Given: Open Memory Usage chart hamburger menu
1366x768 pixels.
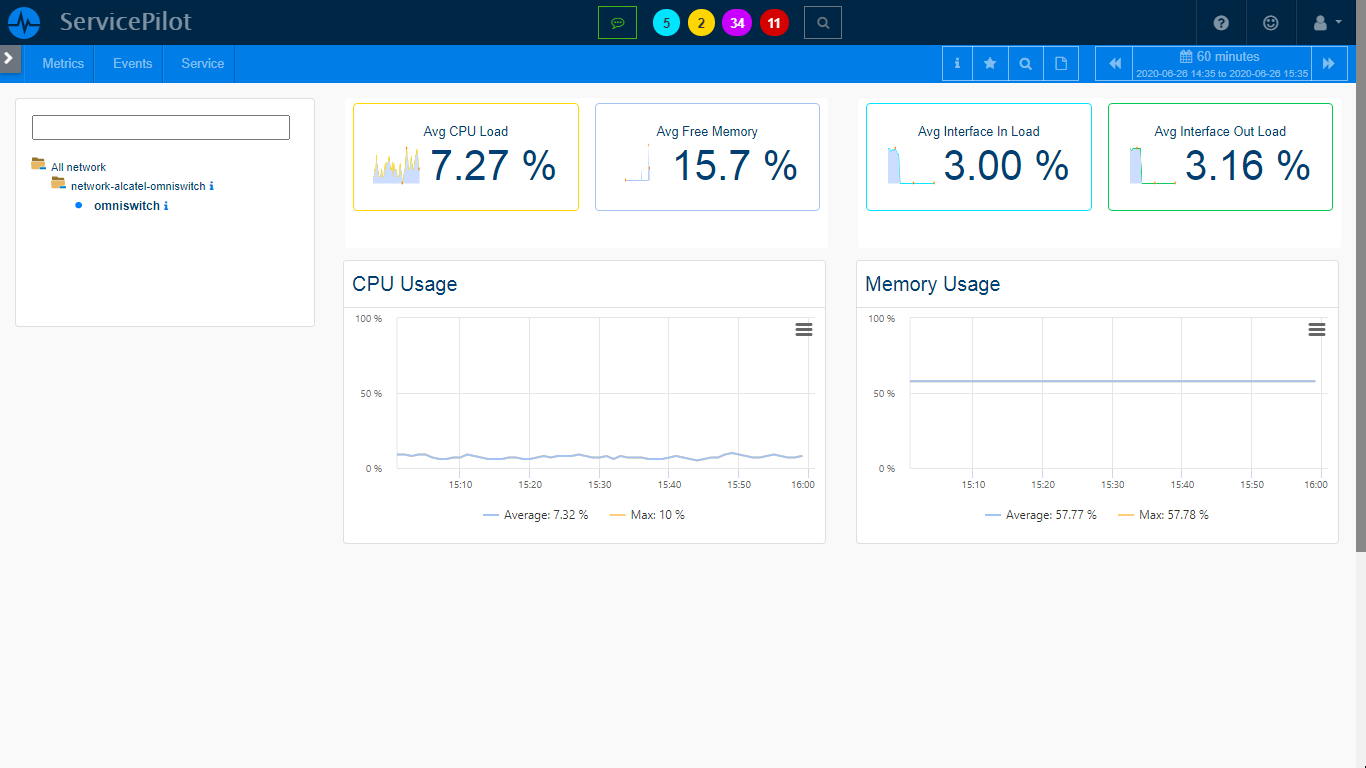Looking at the screenshot, I should click(1317, 329).
